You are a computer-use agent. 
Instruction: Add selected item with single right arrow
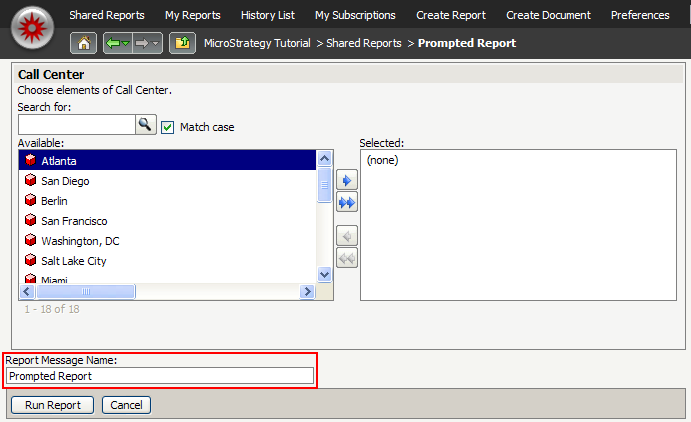[347, 180]
